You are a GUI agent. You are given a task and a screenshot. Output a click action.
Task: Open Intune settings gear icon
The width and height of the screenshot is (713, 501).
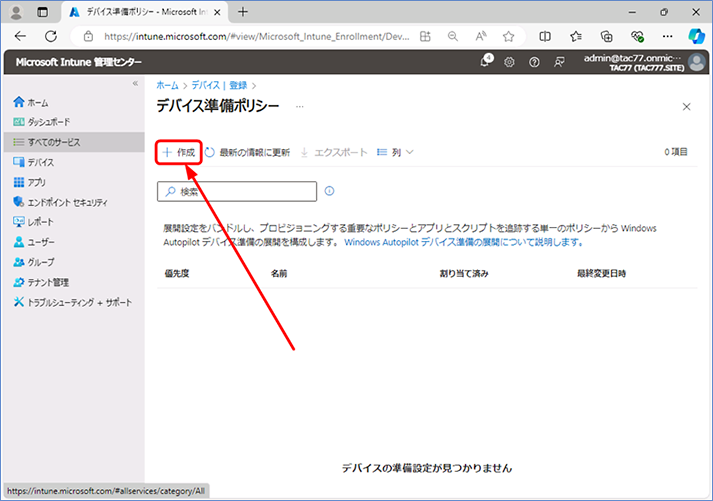coord(509,62)
